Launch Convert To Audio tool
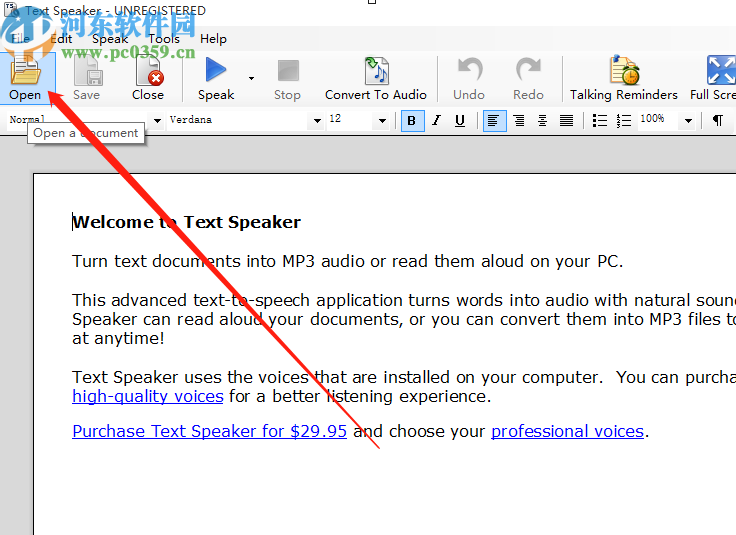This screenshot has height=535, width=736. click(376, 78)
